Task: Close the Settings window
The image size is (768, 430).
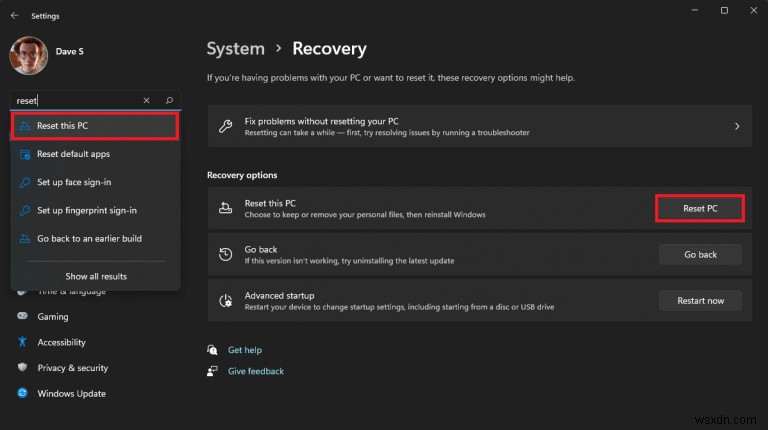Action: 753,10
